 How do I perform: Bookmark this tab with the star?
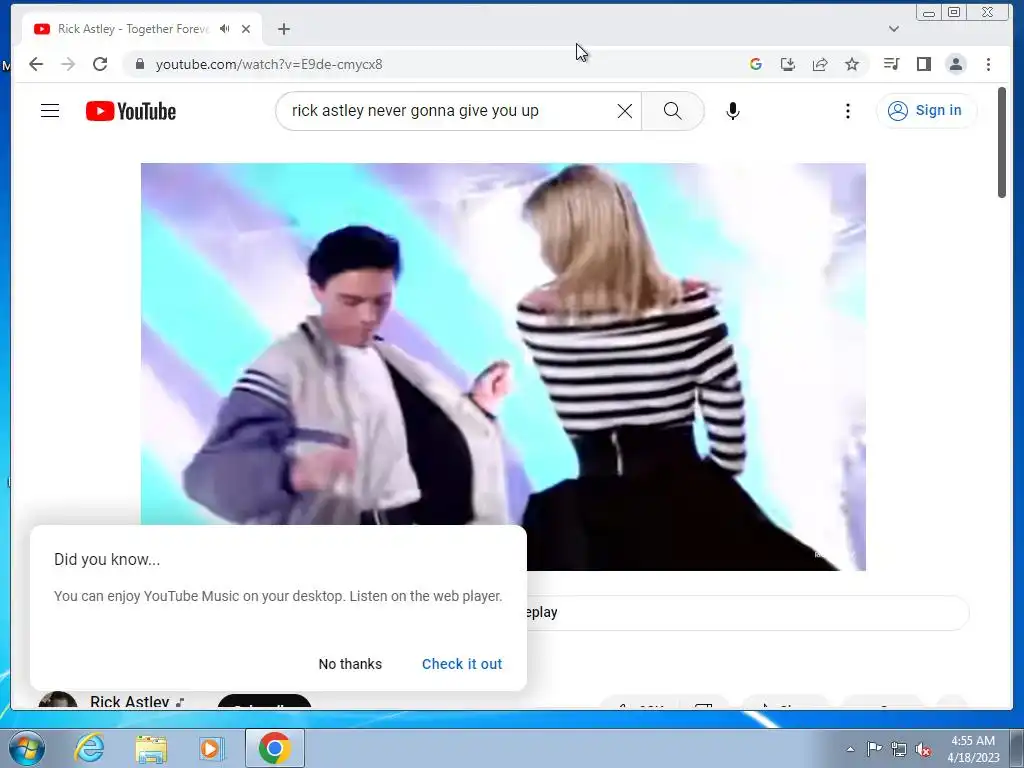coord(852,64)
